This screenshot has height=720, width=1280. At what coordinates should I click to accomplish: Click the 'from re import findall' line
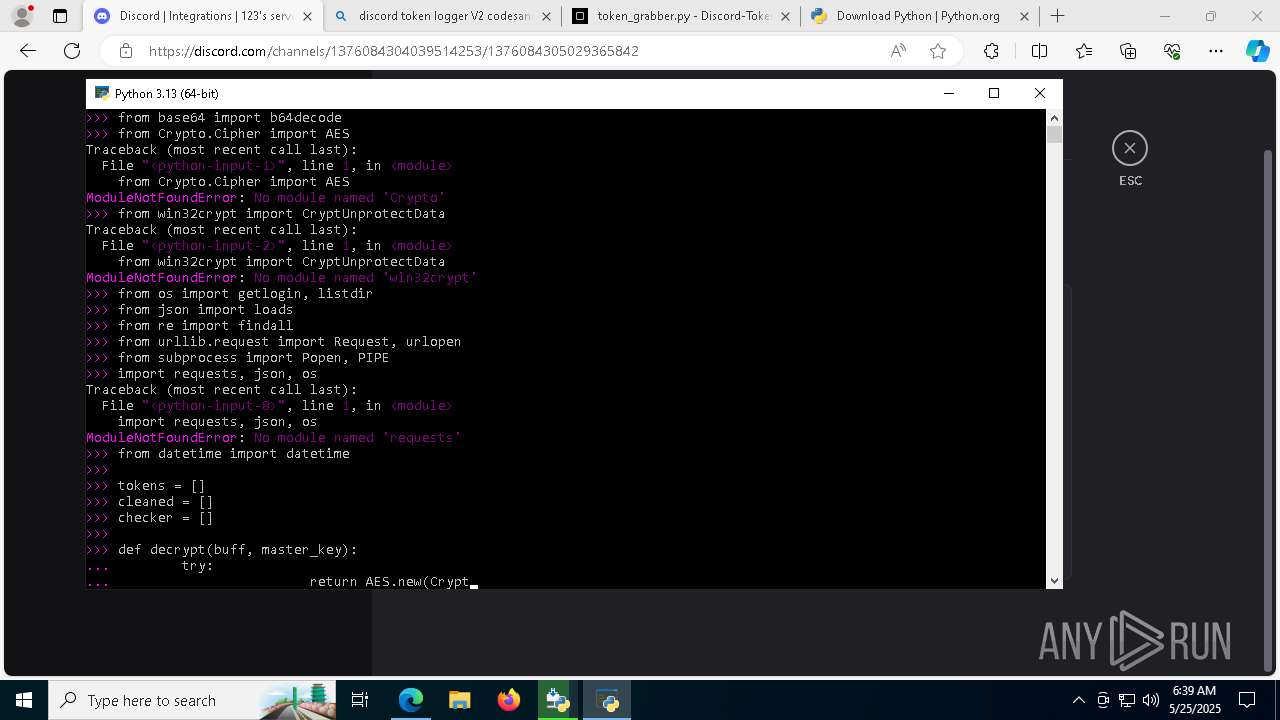(x=205, y=326)
